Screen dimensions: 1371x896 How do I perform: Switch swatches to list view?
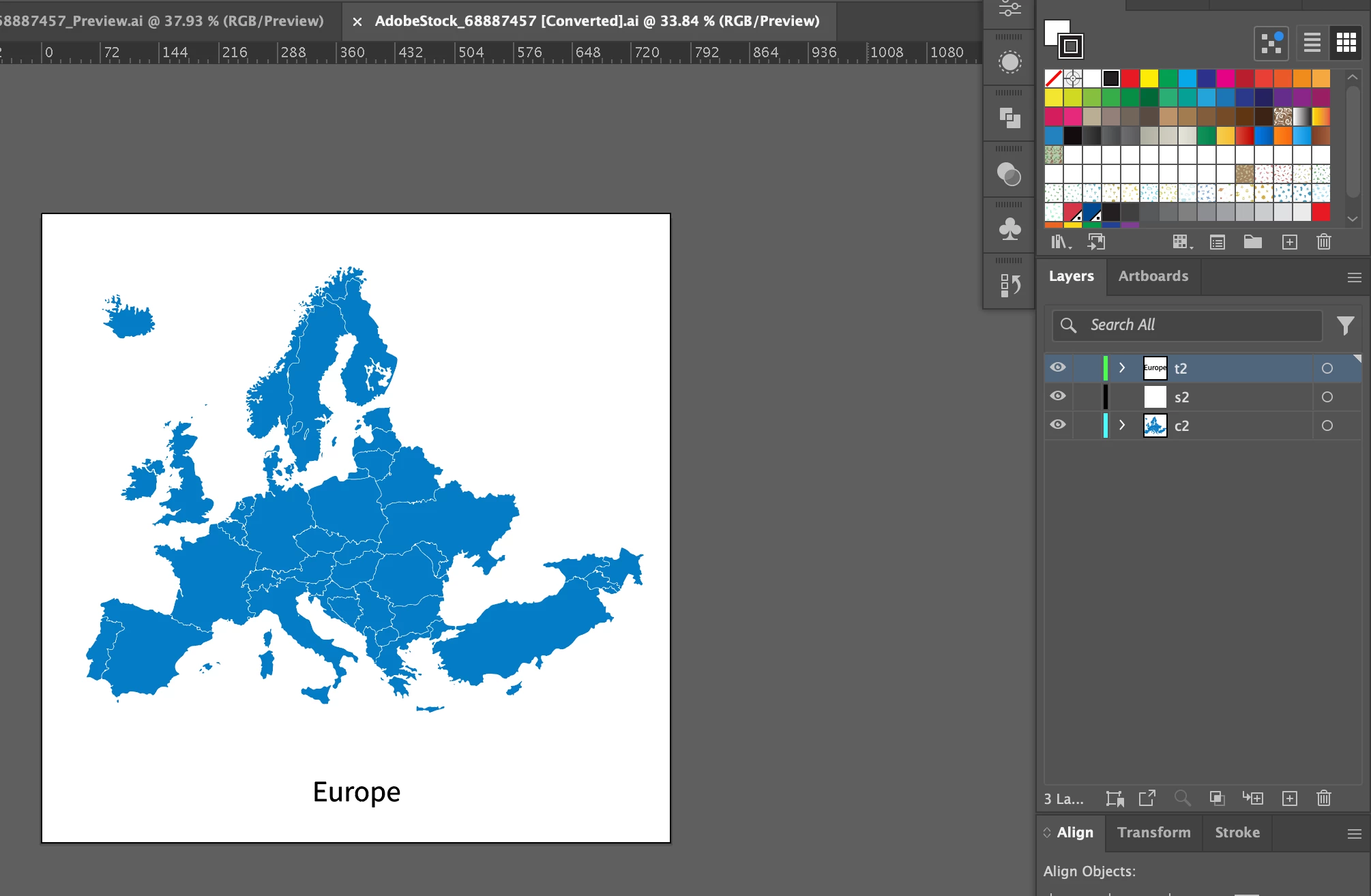click(1312, 43)
